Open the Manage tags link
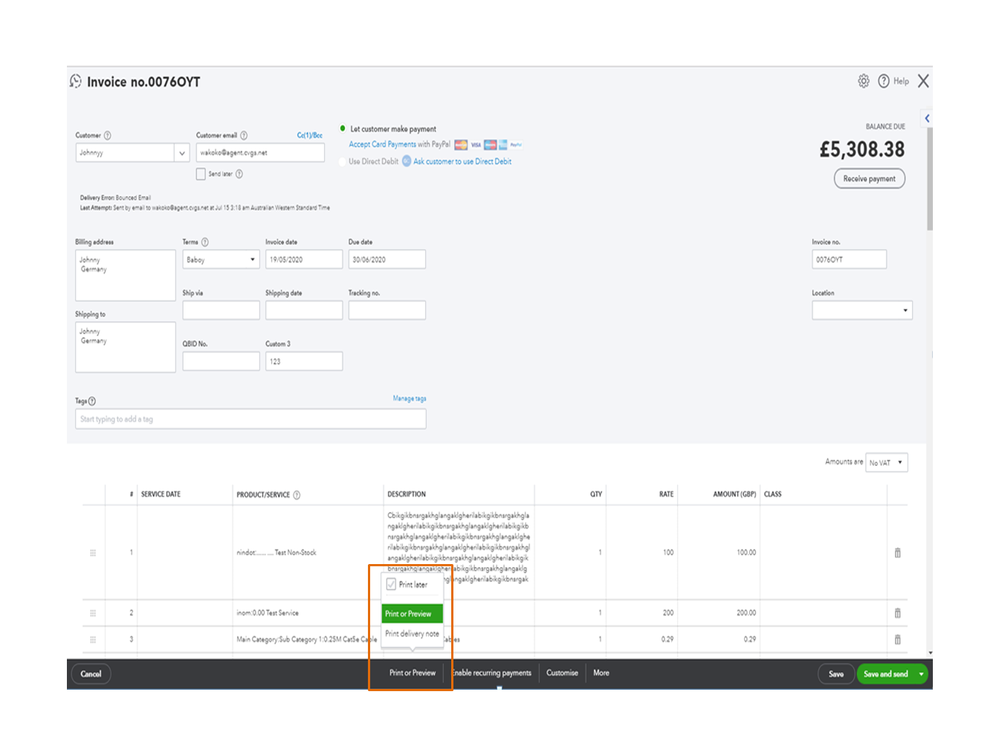The image size is (999, 749). click(410, 399)
